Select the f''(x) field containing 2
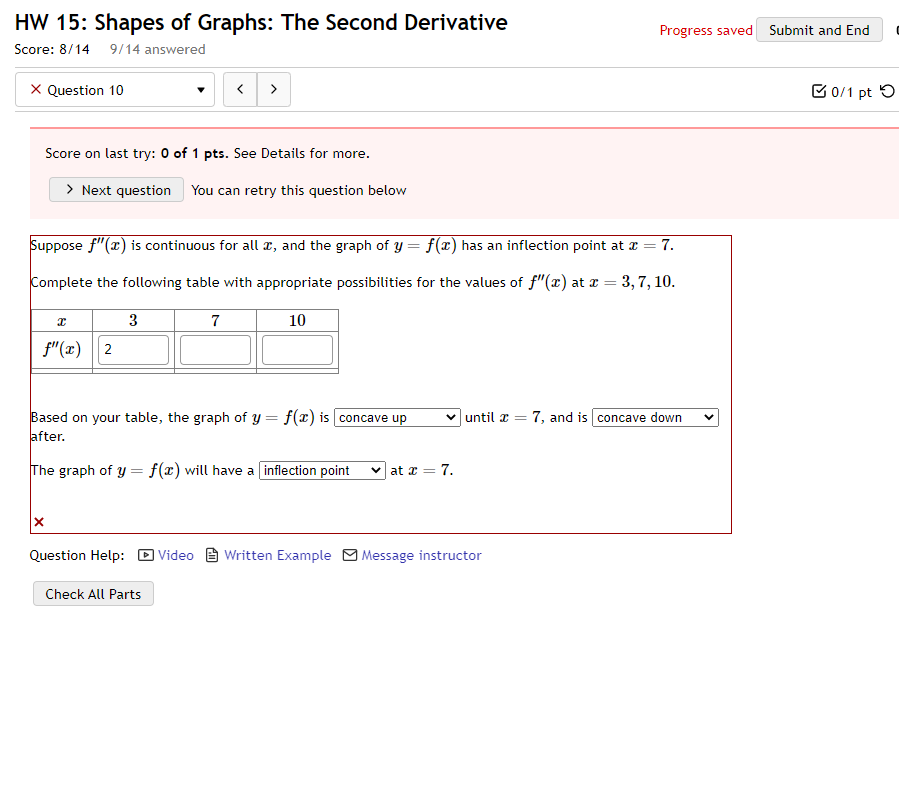899x785 pixels. pos(133,349)
